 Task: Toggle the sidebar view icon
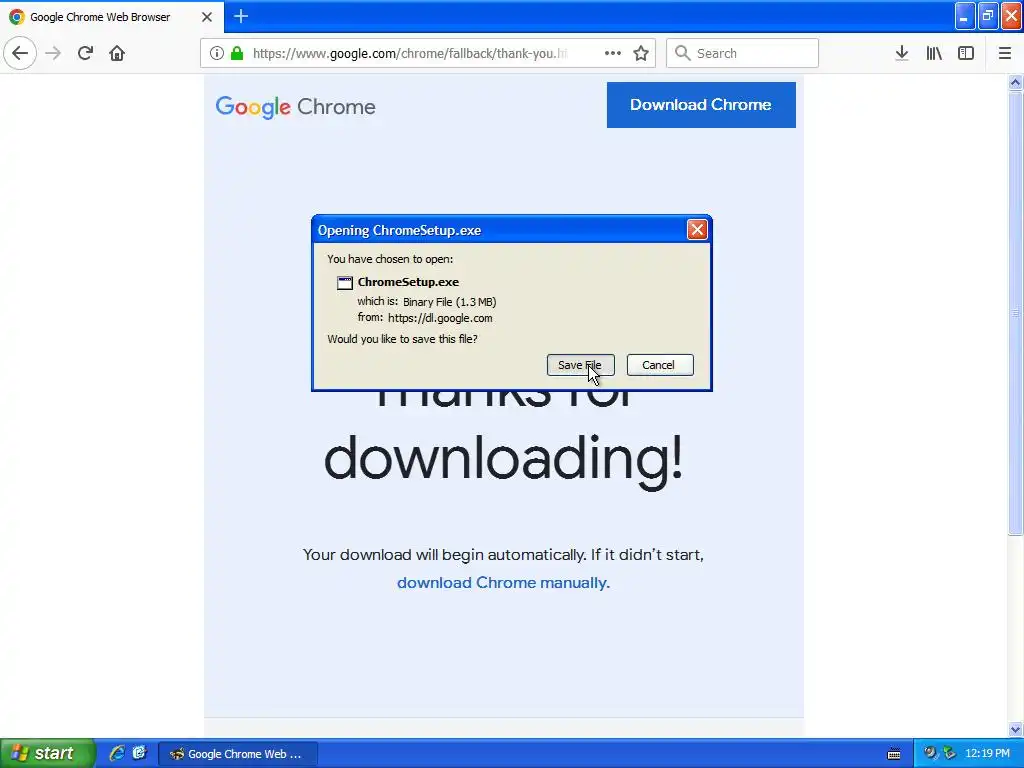coord(966,53)
